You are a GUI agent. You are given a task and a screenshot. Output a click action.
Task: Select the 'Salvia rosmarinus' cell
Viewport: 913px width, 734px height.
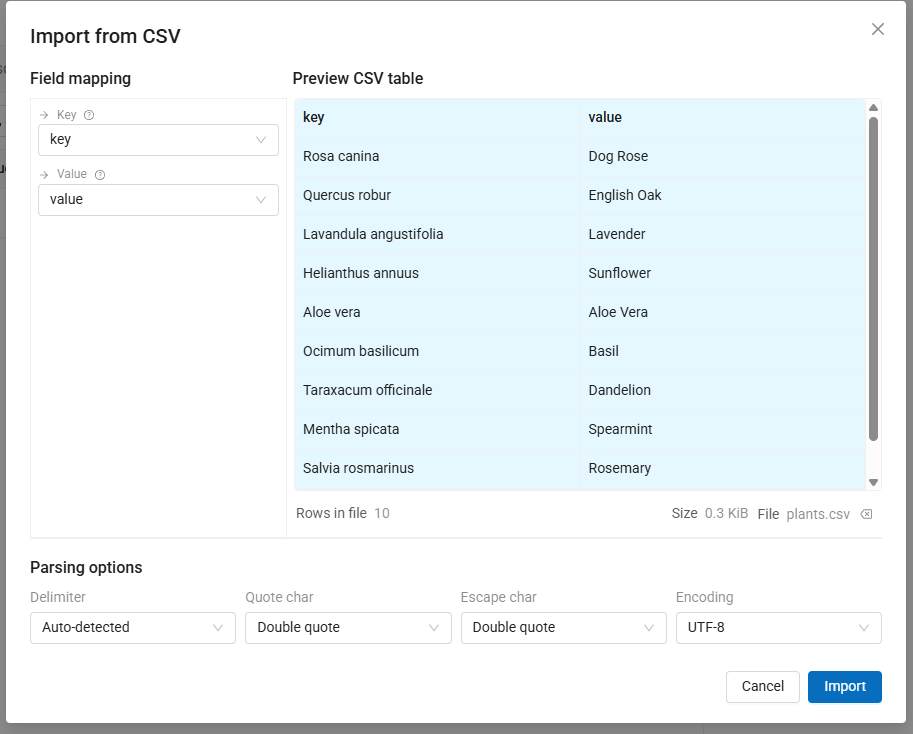(x=437, y=469)
